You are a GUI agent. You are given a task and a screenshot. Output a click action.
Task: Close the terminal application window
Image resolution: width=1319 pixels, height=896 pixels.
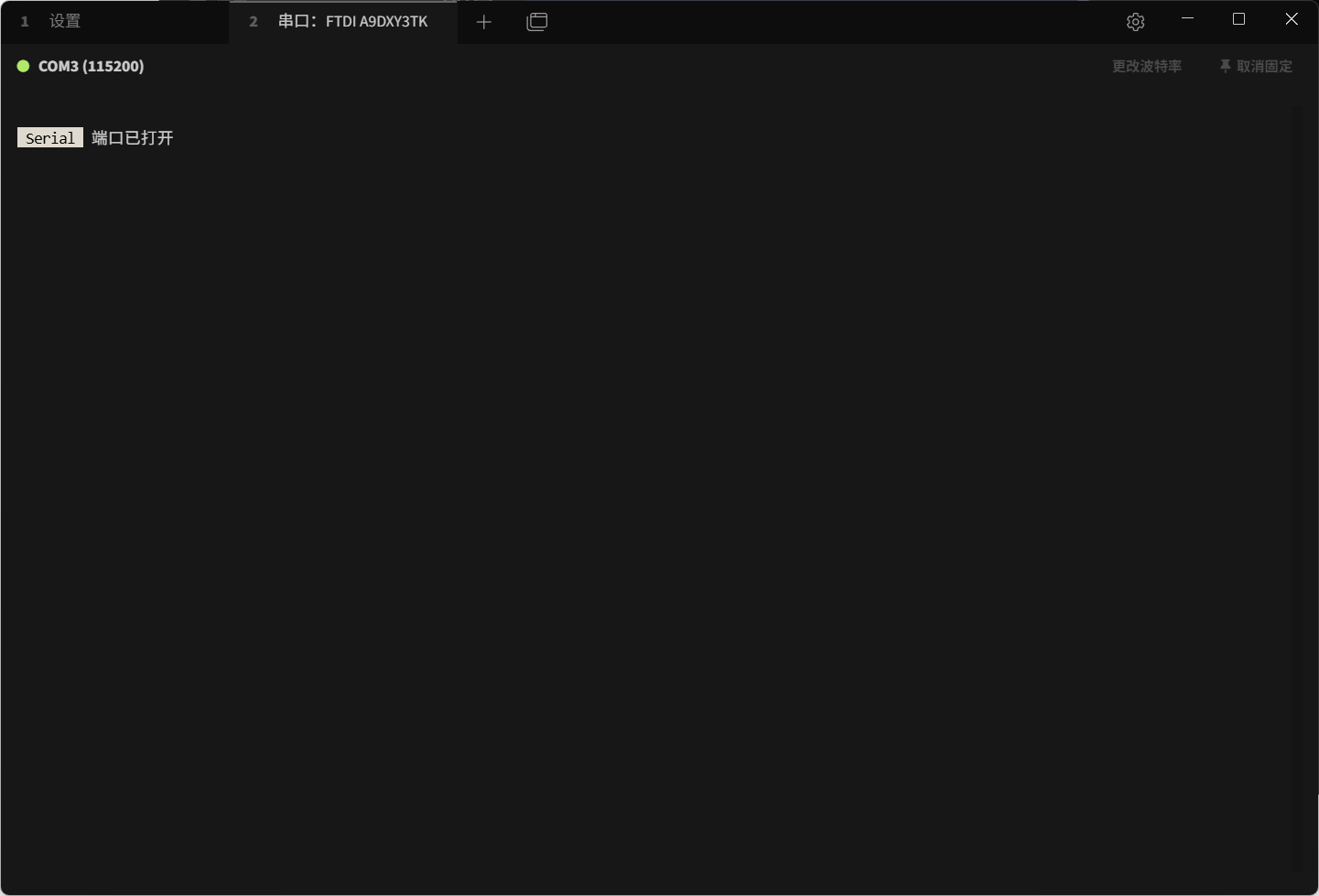(x=1291, y=19)
